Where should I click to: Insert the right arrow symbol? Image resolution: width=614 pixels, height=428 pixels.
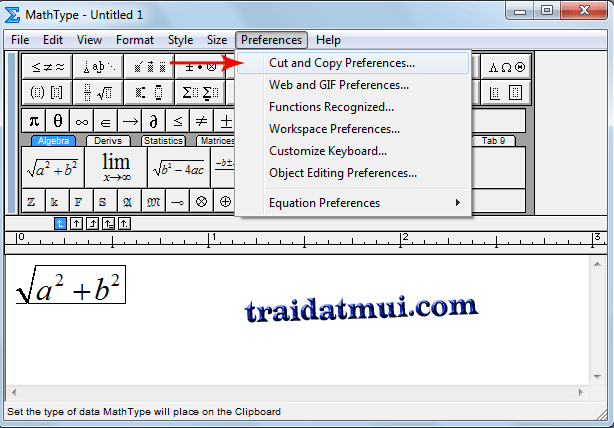(130, 121)
